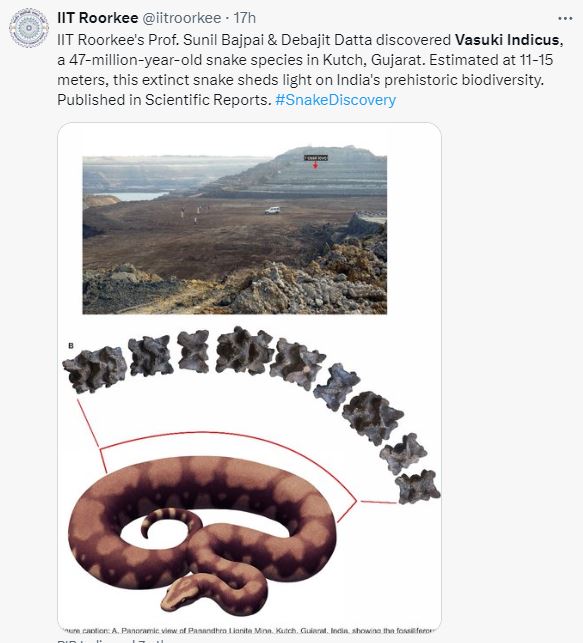Click the coiled snake illustration
Image resolution: width=583 pixels, height=643 pixels.
pos(202,534)
